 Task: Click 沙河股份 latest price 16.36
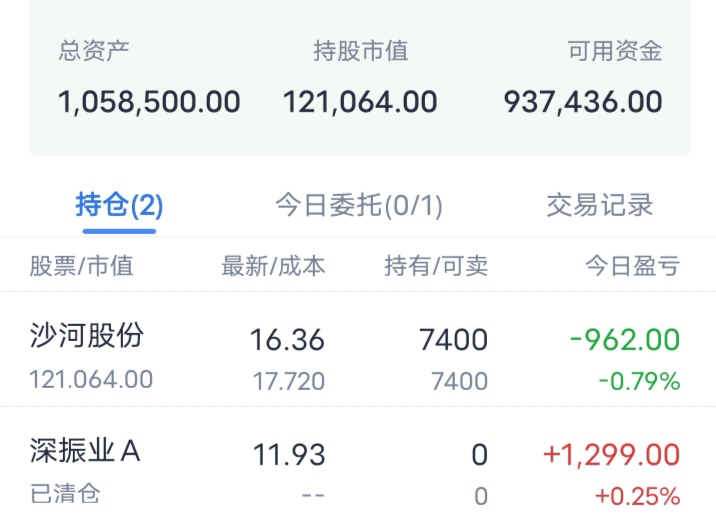tap(287, 340)
